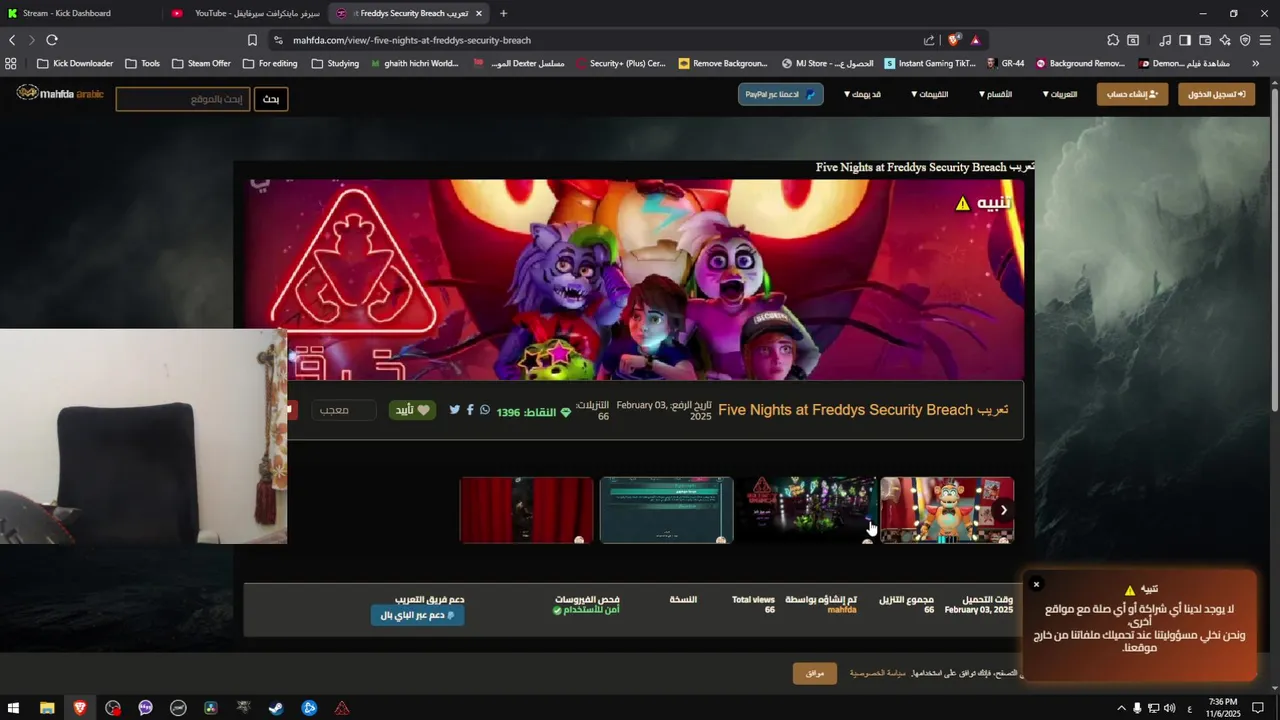Click the ادعمنا عبر PayPal button
Viewport: 1280px width, 720px height.
coord(781,94)
